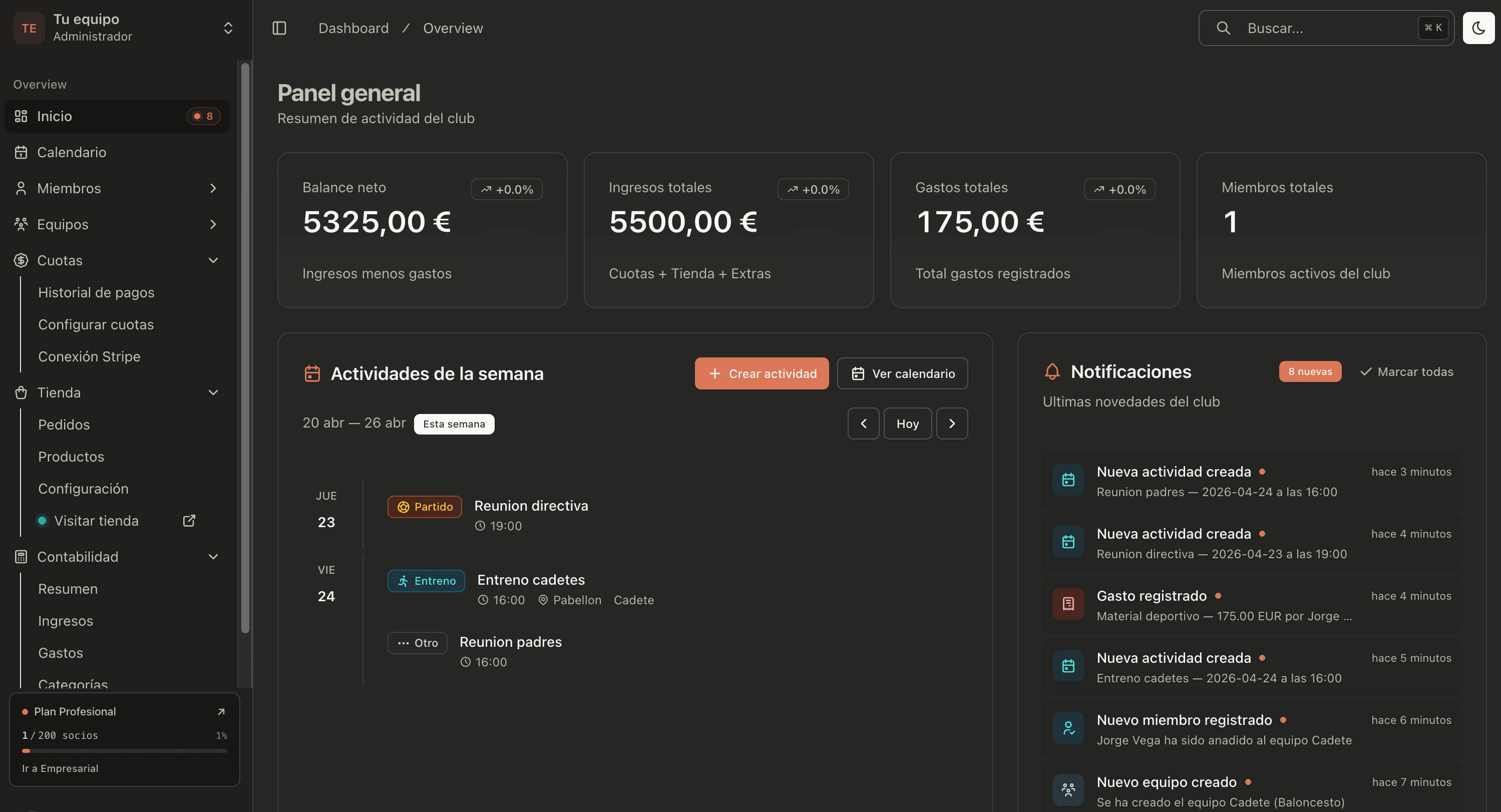Open Productos under Tienda
1501x812 pixels.
(x=71, y=457)
